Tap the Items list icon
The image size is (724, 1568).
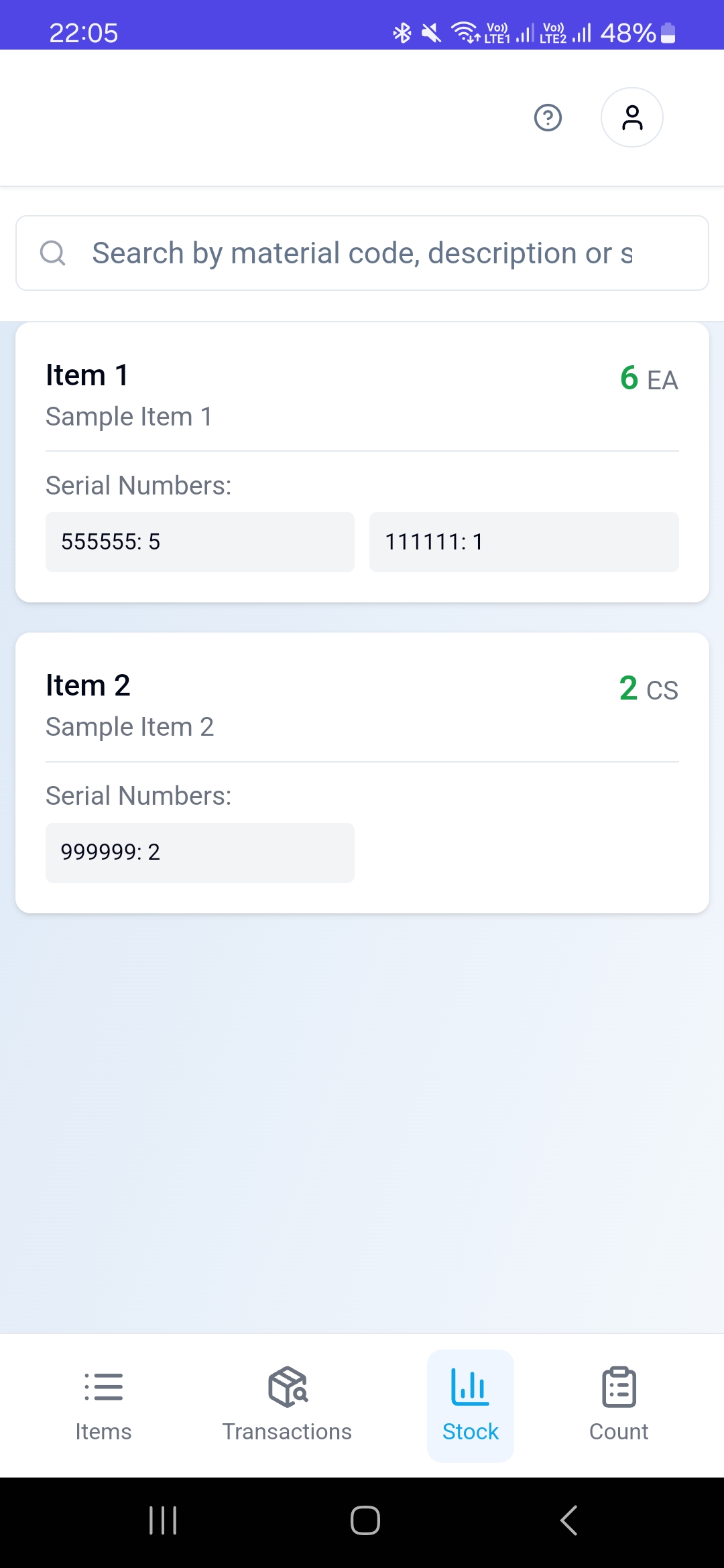tap(103, 1386)
